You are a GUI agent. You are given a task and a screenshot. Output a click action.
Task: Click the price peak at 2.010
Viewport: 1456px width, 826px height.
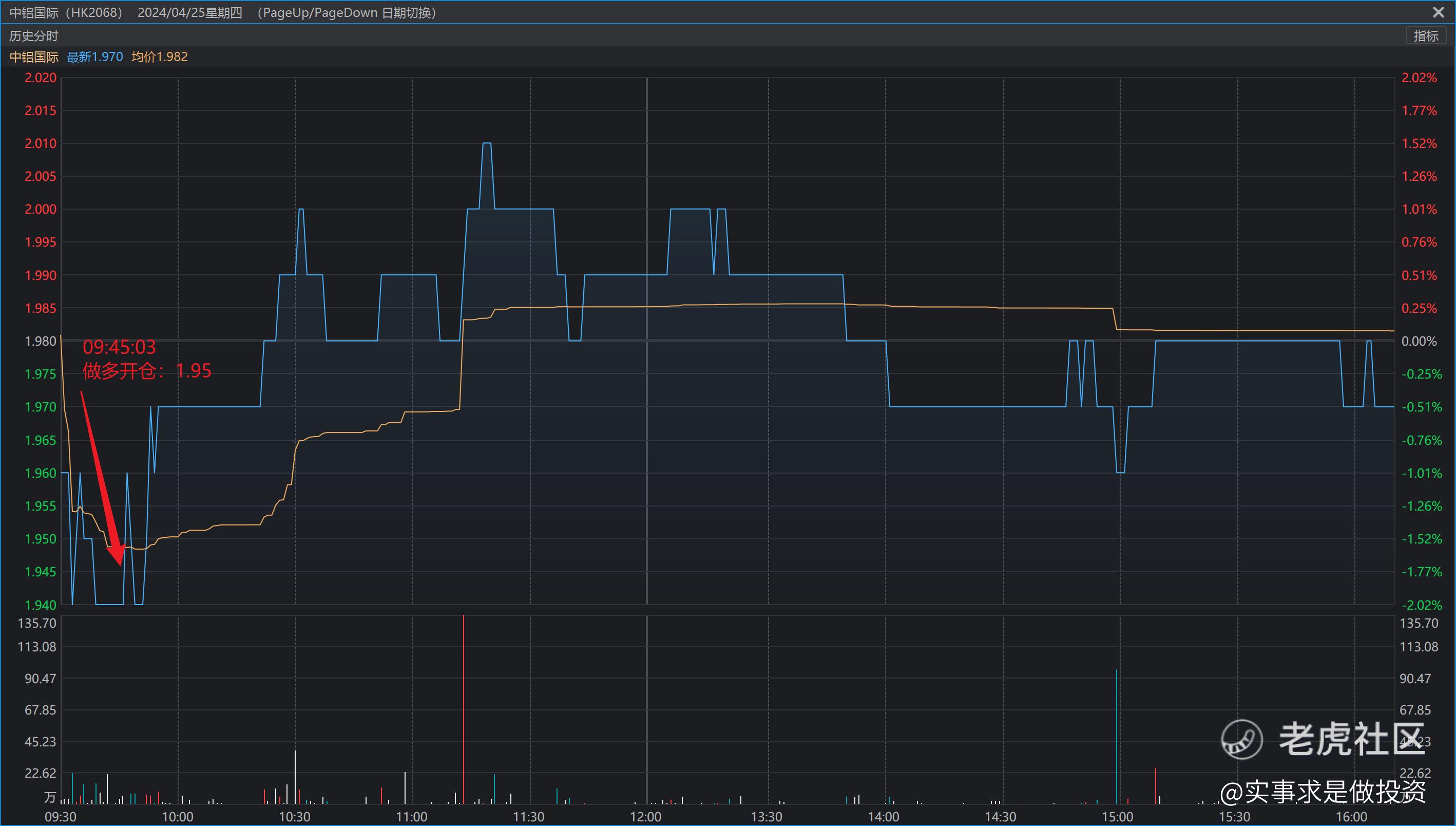point(487,143)
